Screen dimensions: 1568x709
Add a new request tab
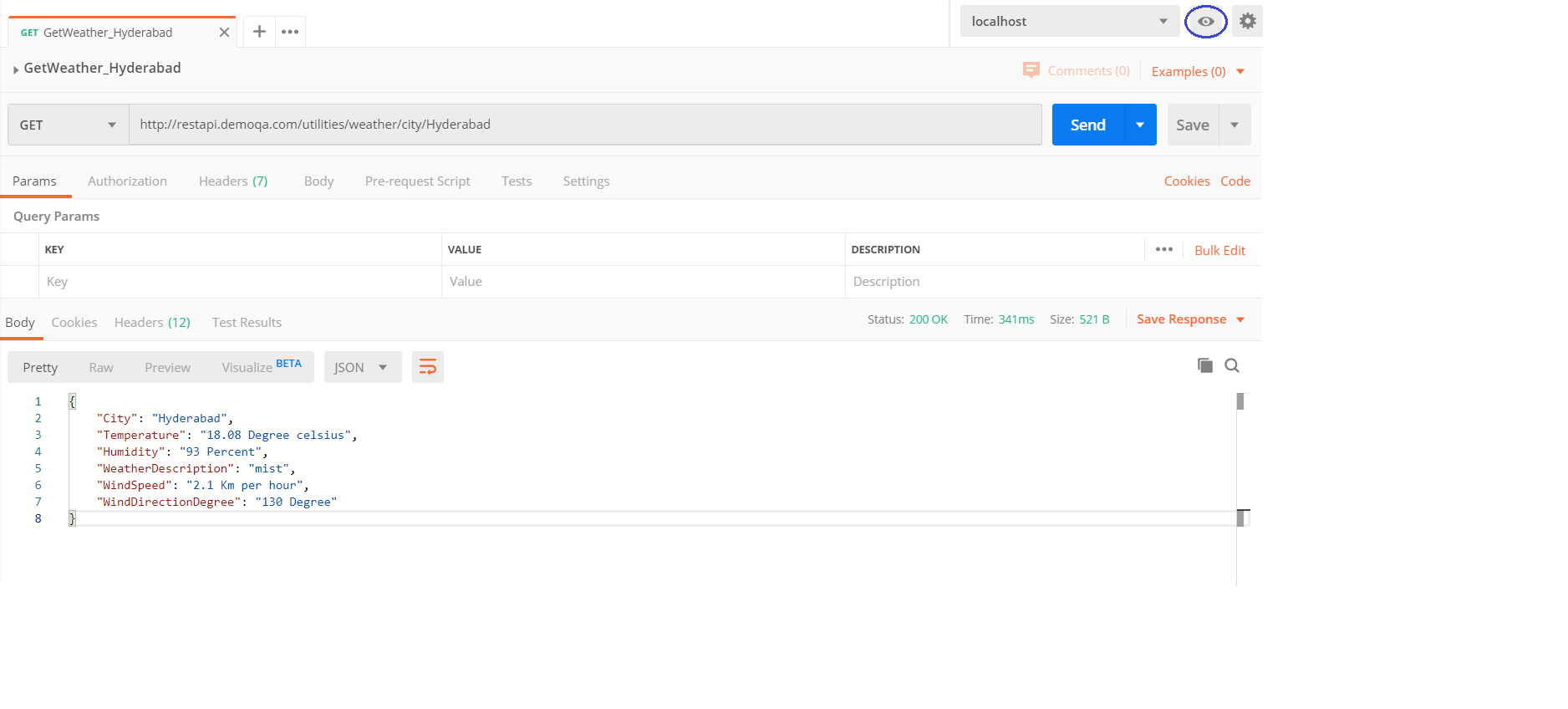[259, 32]
